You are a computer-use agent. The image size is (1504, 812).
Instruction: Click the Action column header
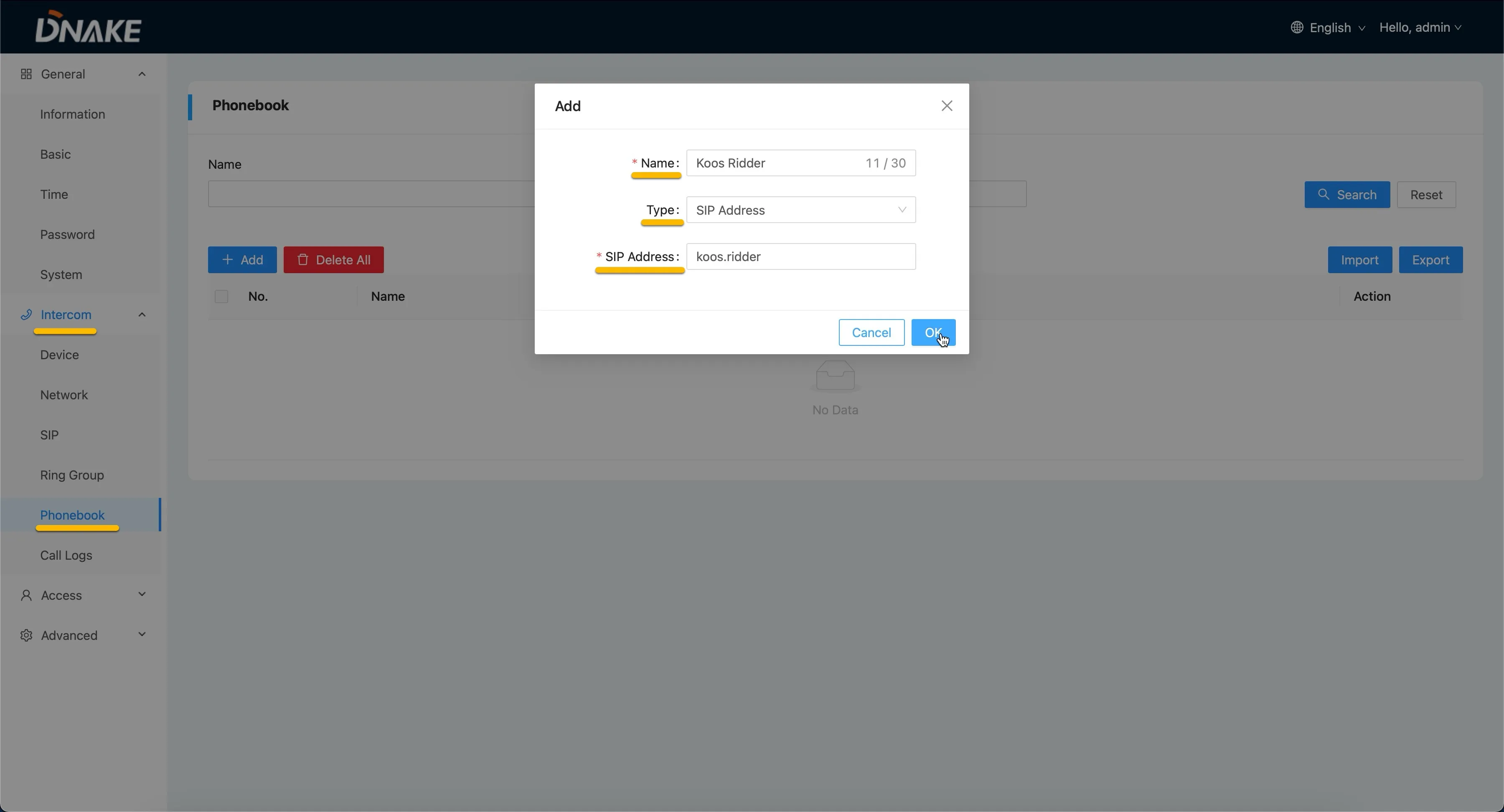[1372, 297]
